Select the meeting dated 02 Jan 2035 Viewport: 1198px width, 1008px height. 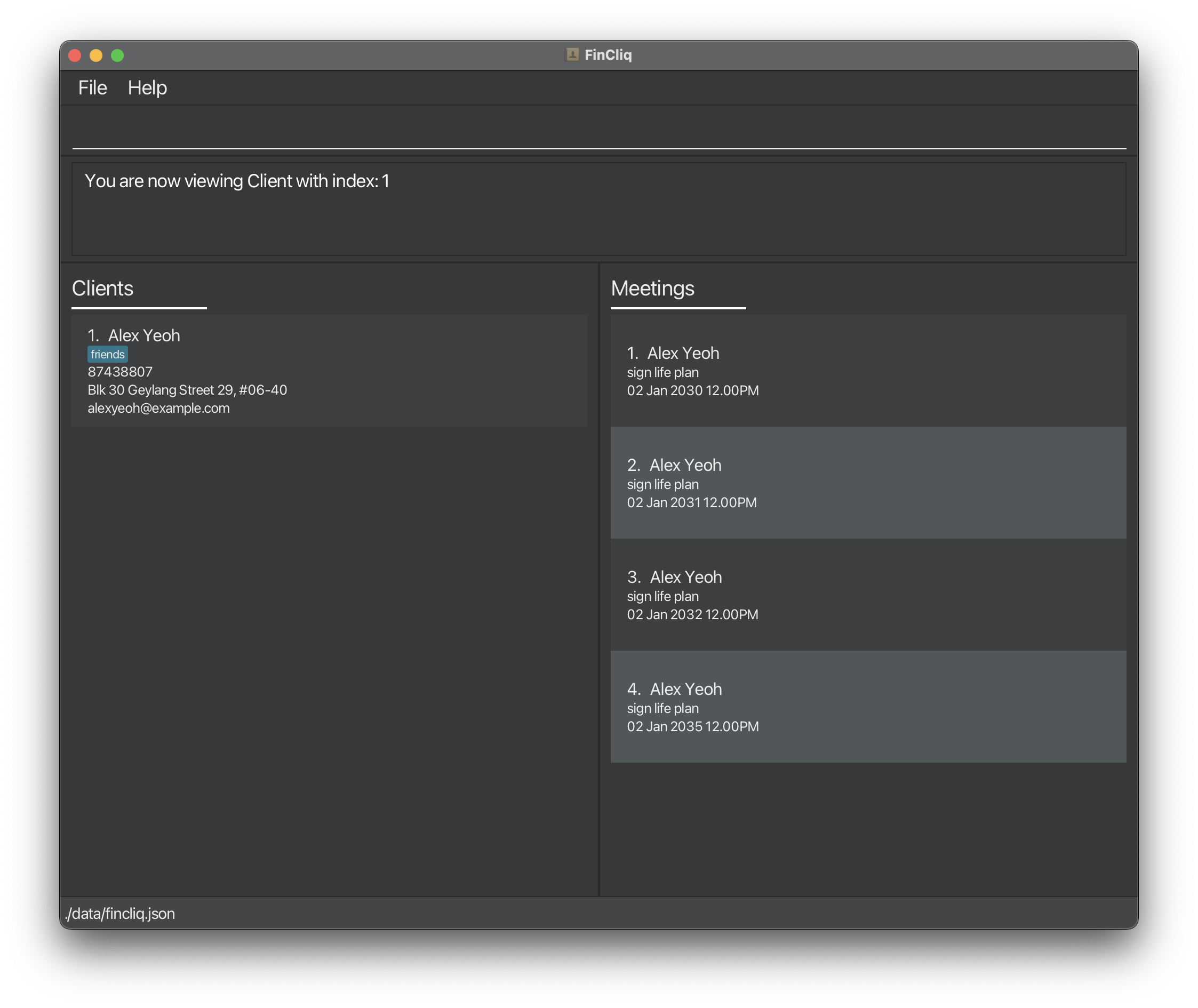click(x=868, y=707)
